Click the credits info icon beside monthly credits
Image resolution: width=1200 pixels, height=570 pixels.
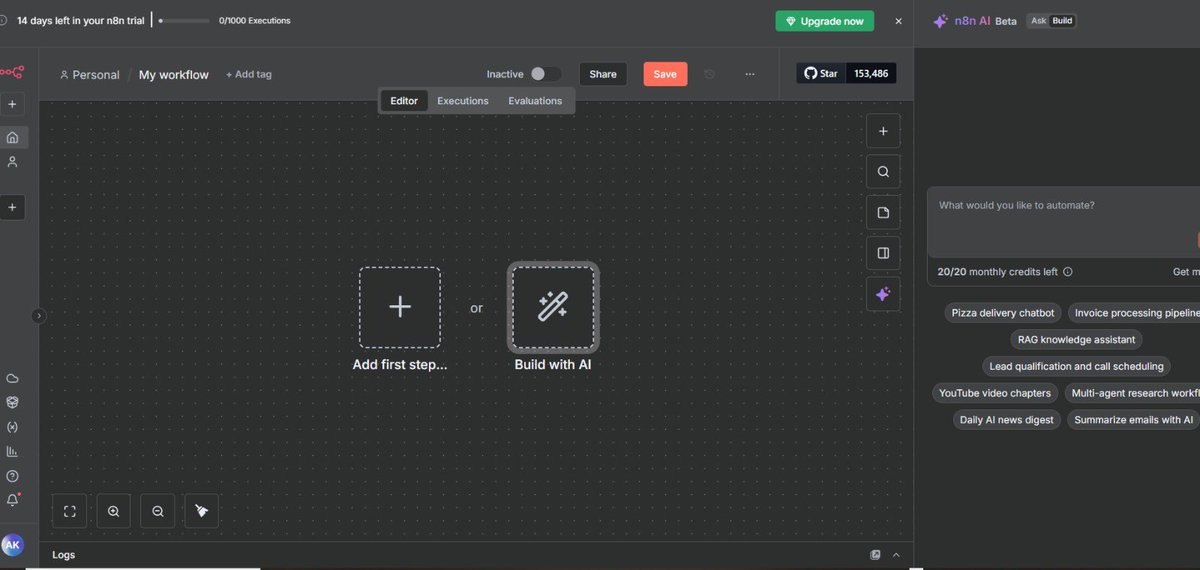pos(1067,272)
